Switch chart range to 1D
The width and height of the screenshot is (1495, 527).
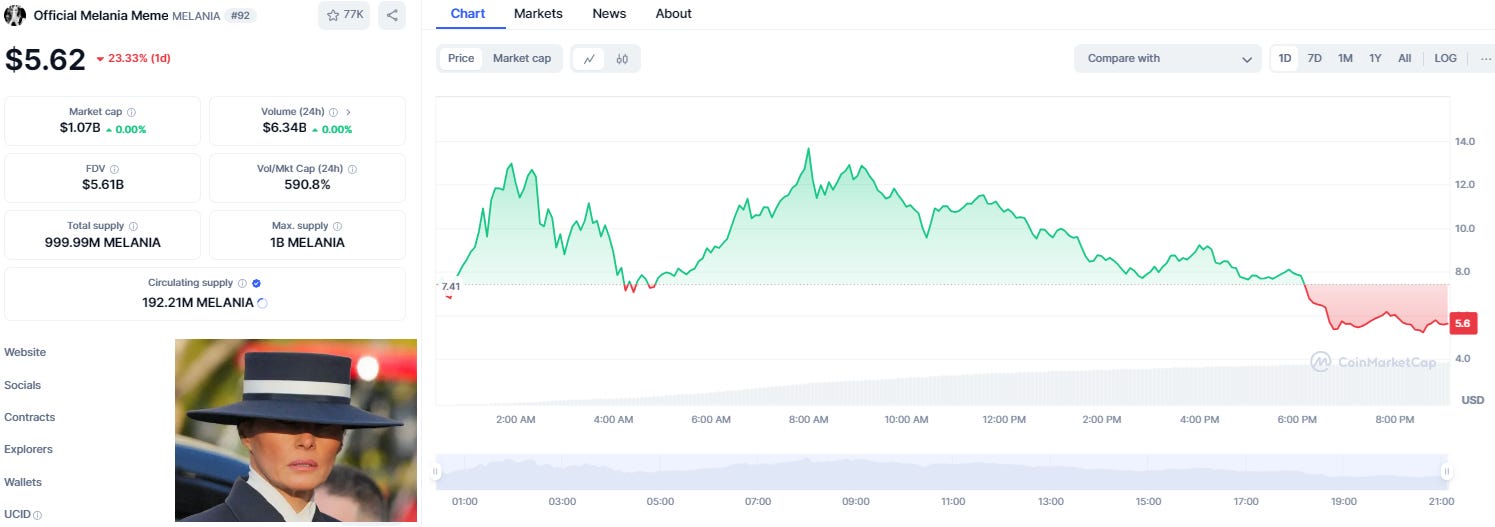coord(1285,58)
